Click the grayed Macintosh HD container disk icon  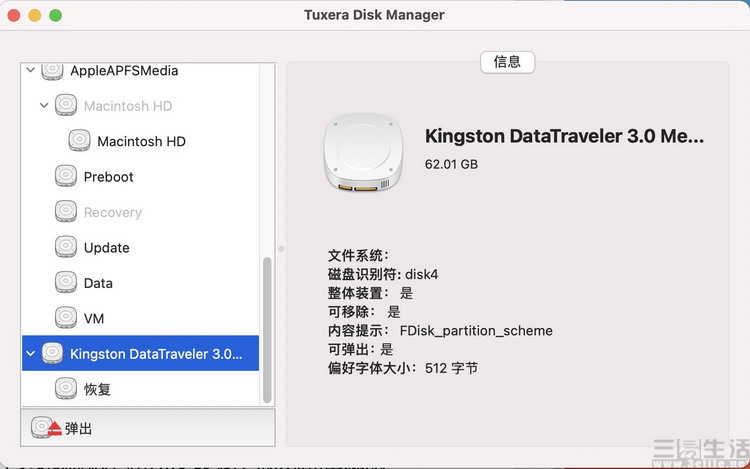point(66,105)
